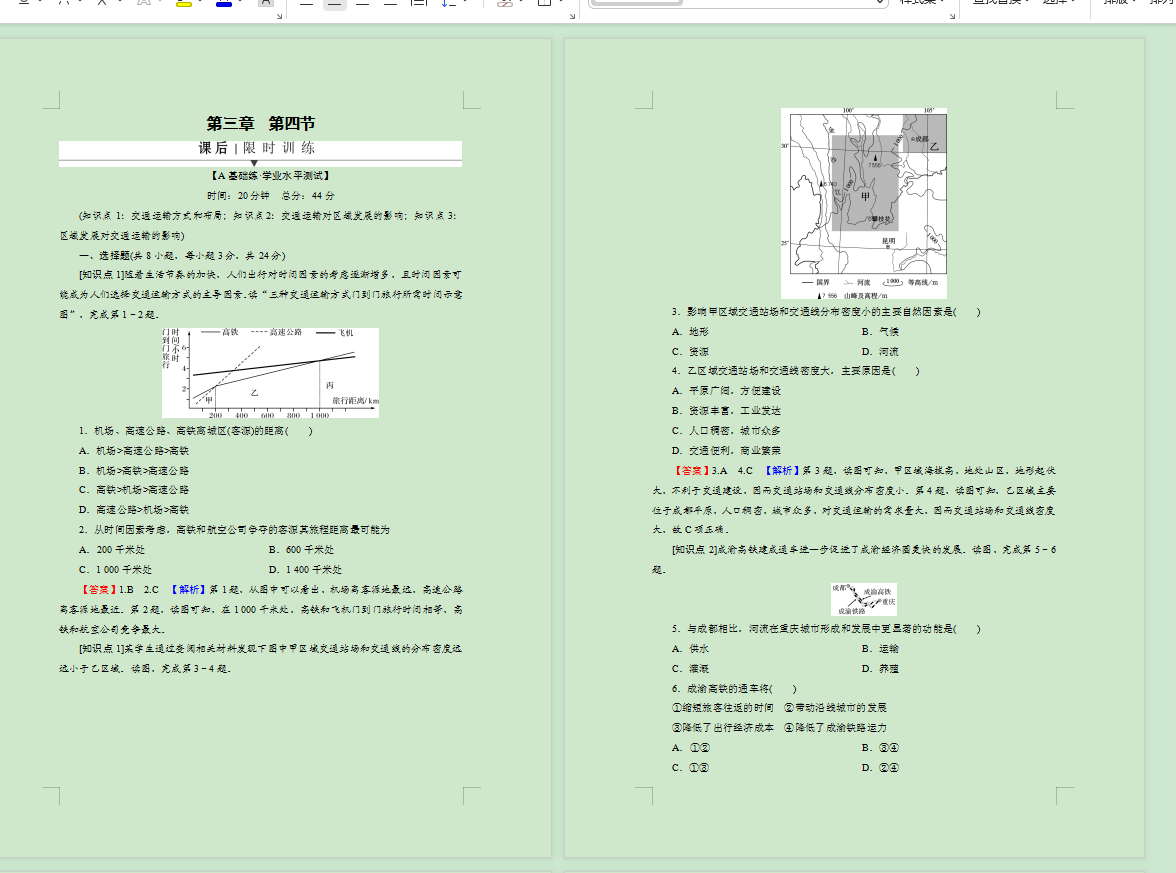
Task: Click the line 时间:20分钟 总分:44分
Action: pyautogui.click(x=271, y=196)
